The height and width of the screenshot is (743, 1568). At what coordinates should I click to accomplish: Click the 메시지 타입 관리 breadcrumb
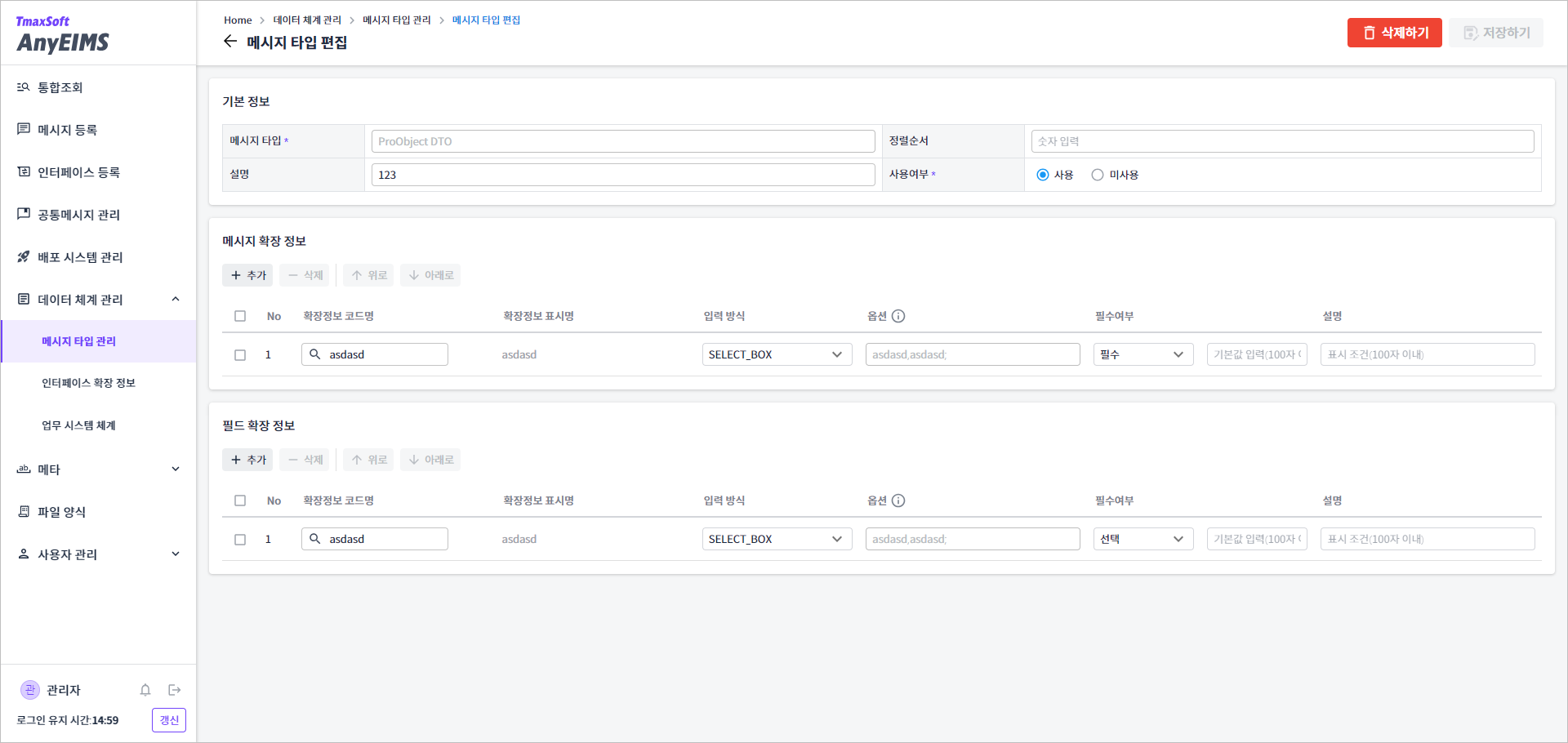[397, 20]
